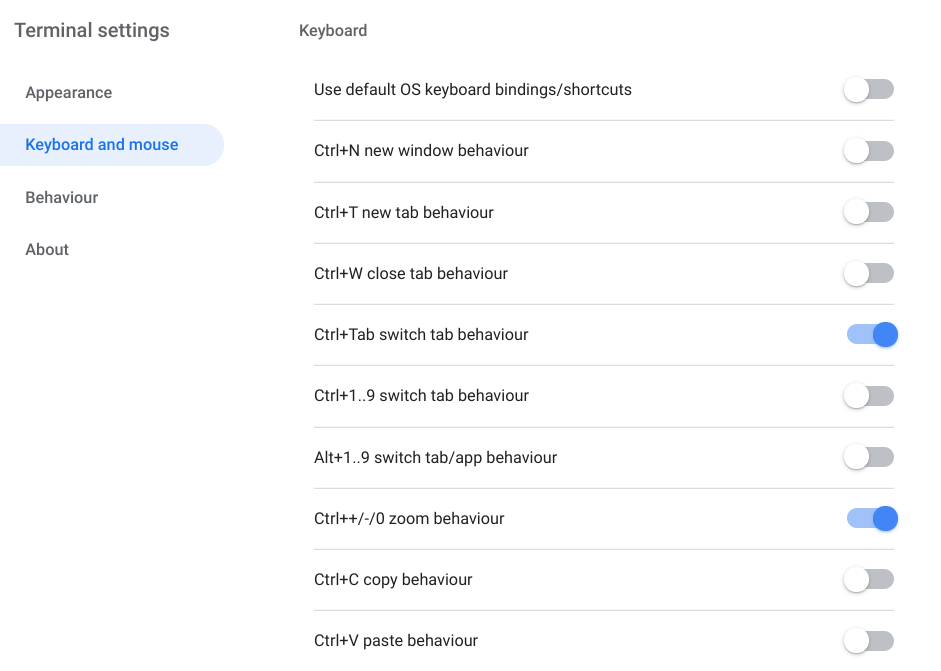Toggle Ctrl+V paste behaviour switch
Viewport: 941px width, 671px height.
[x=868, y=640]
